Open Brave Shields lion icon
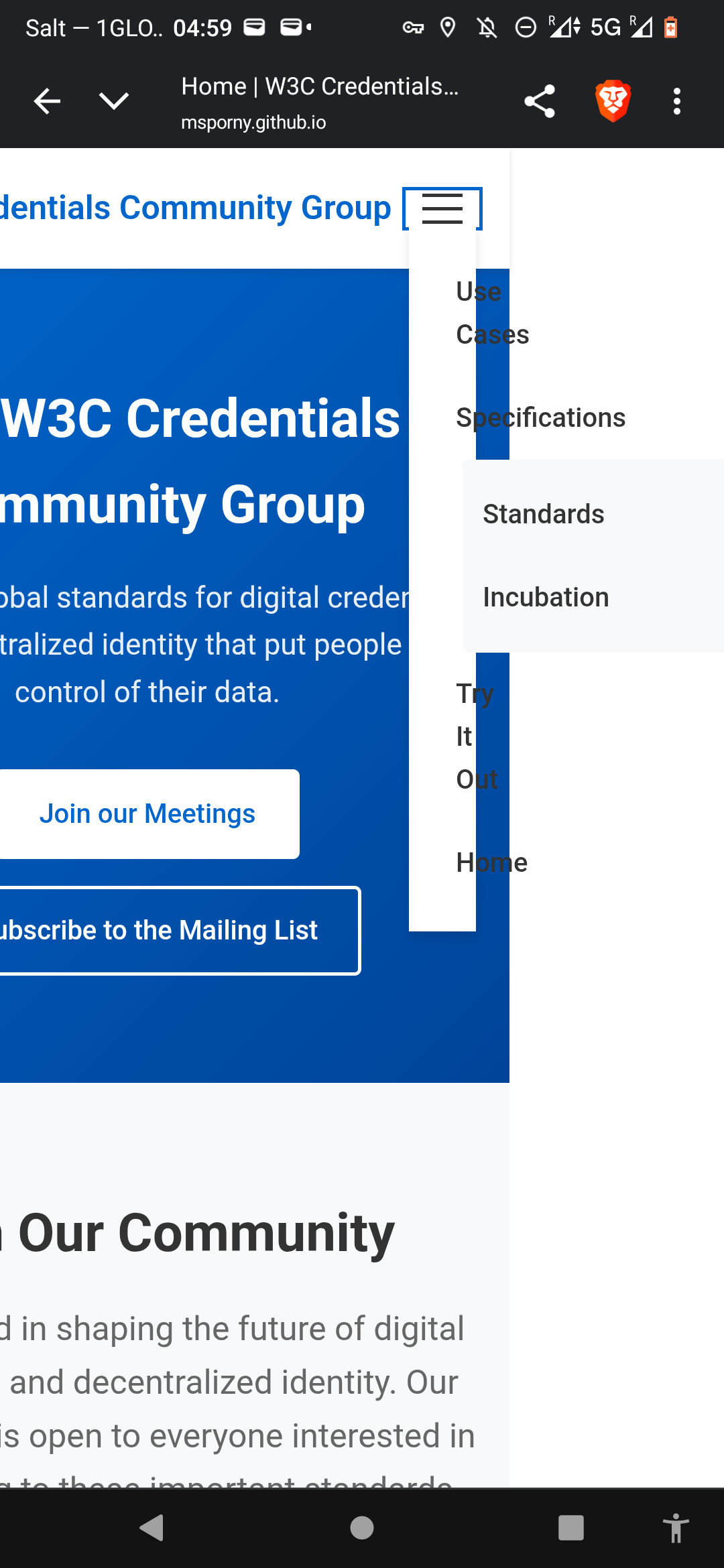The image size is (724, 1568). click(x=613, y=101)
